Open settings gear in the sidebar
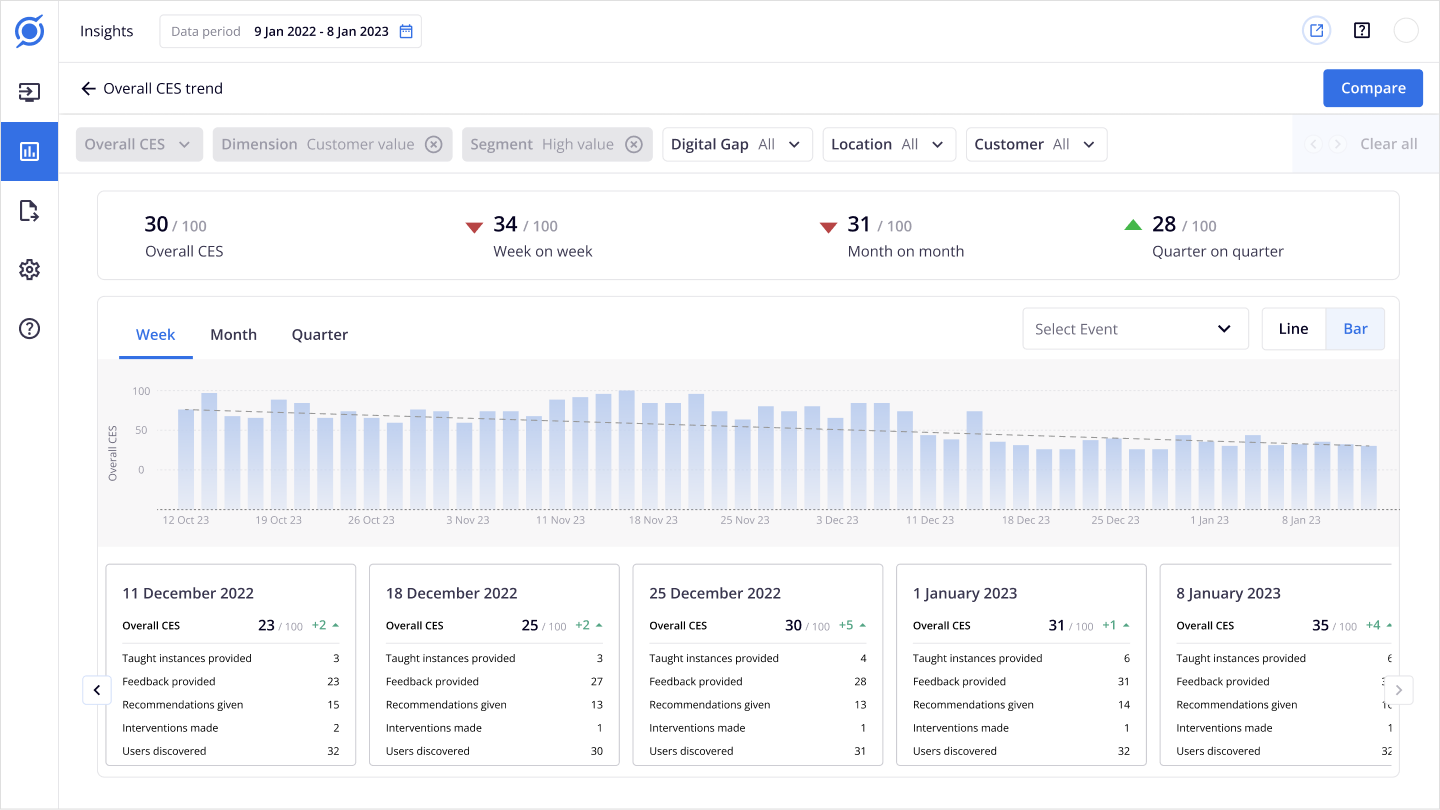Screen dimensions: 1440x810 (x=29, y=270)
